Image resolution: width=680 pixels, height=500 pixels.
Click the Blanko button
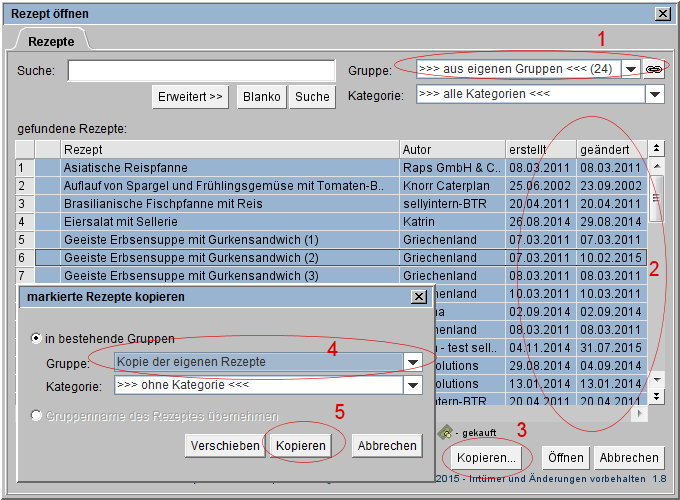tap(262, 96)
